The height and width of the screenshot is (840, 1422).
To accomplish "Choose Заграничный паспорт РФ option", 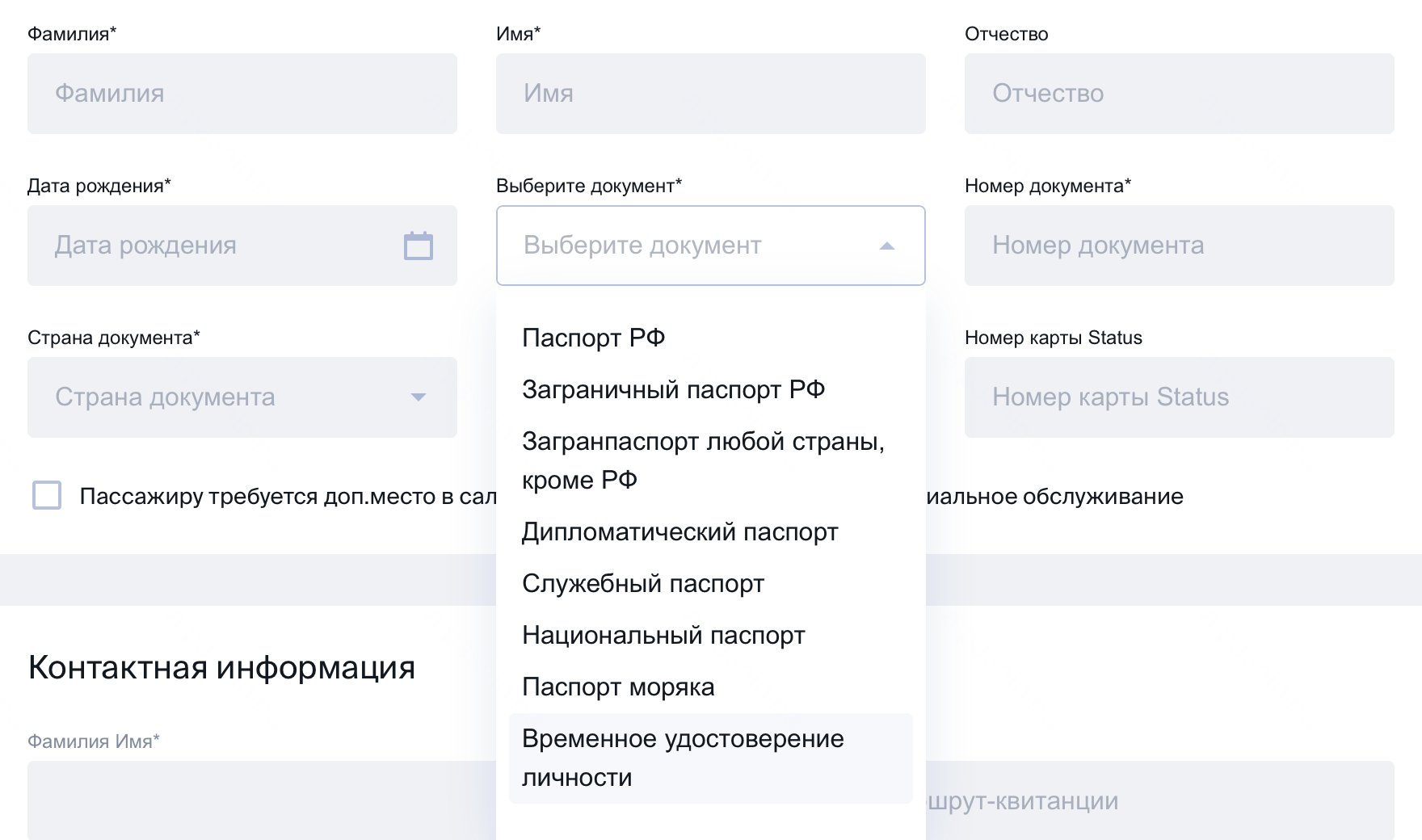I will (673, 389).
